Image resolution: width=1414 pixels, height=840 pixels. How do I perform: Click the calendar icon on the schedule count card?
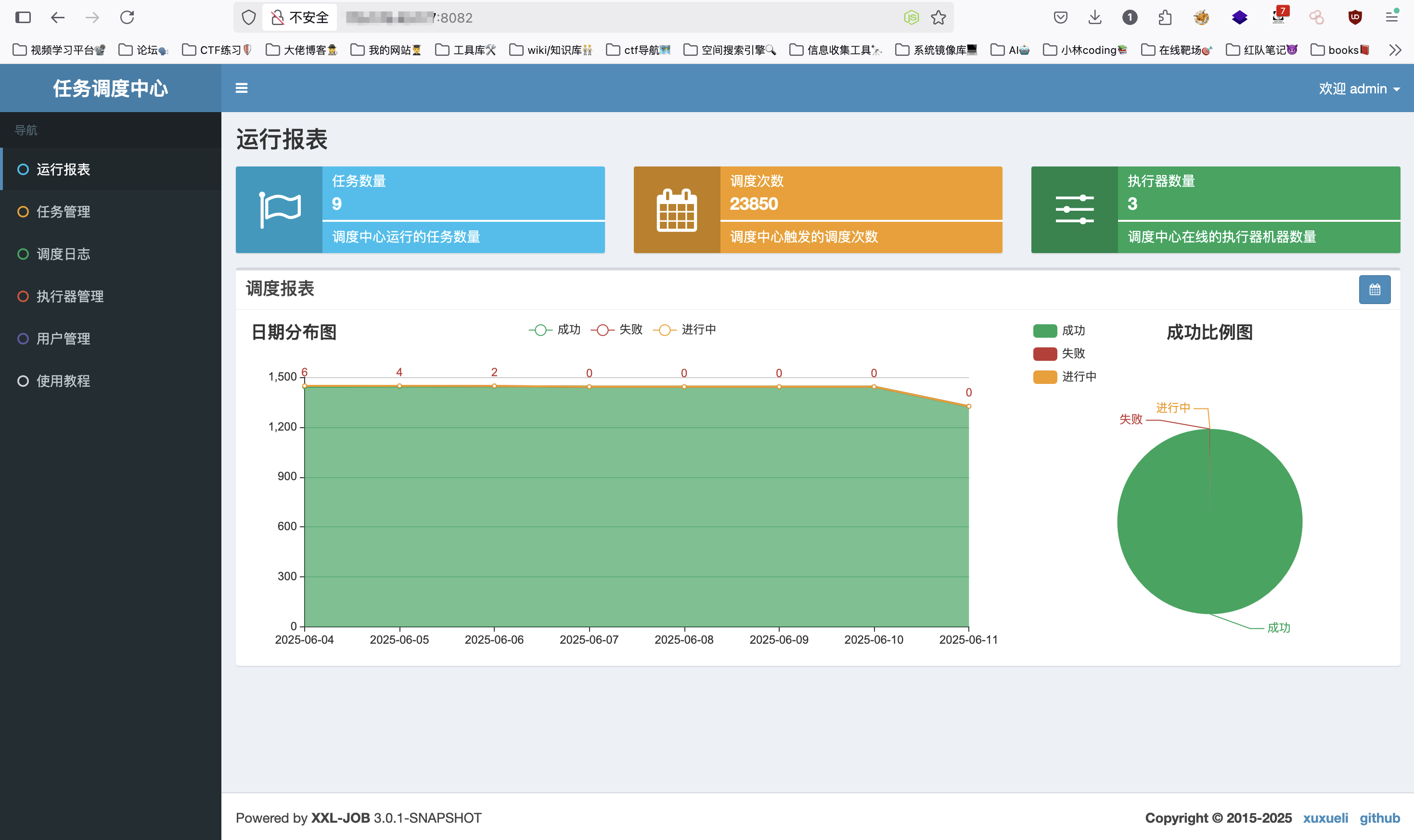[x=676, y=209]
